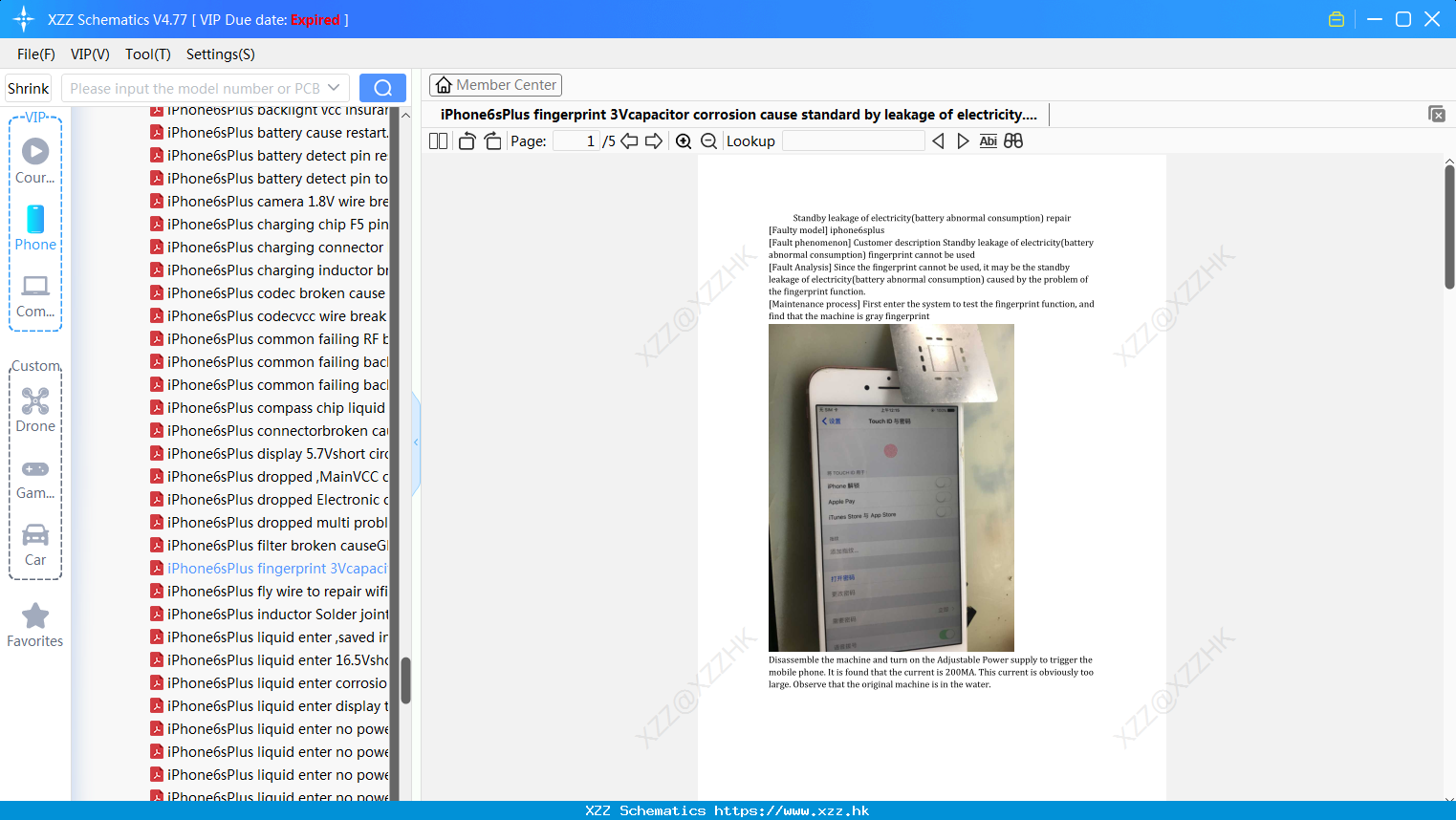Open iPhone6sPlus liquid enter 16.5Vshort
The height and width of the screenshot is (820, 1456).
point(270,660)
